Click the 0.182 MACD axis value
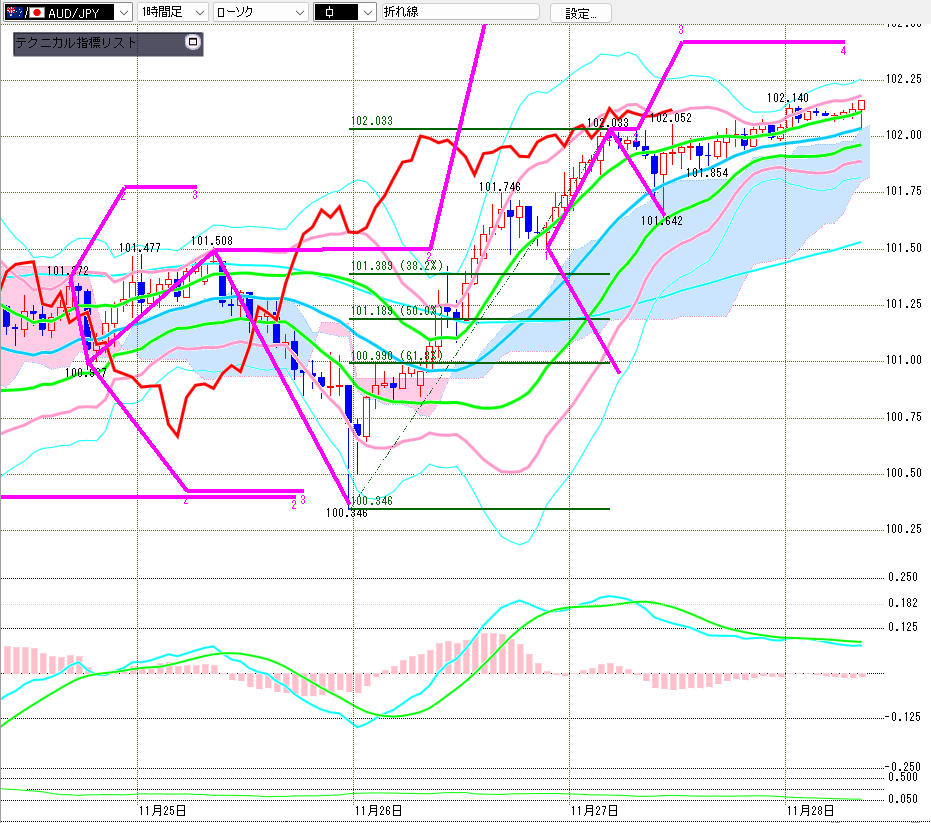This screenshot has width=931, height=823. coord(902,603)
